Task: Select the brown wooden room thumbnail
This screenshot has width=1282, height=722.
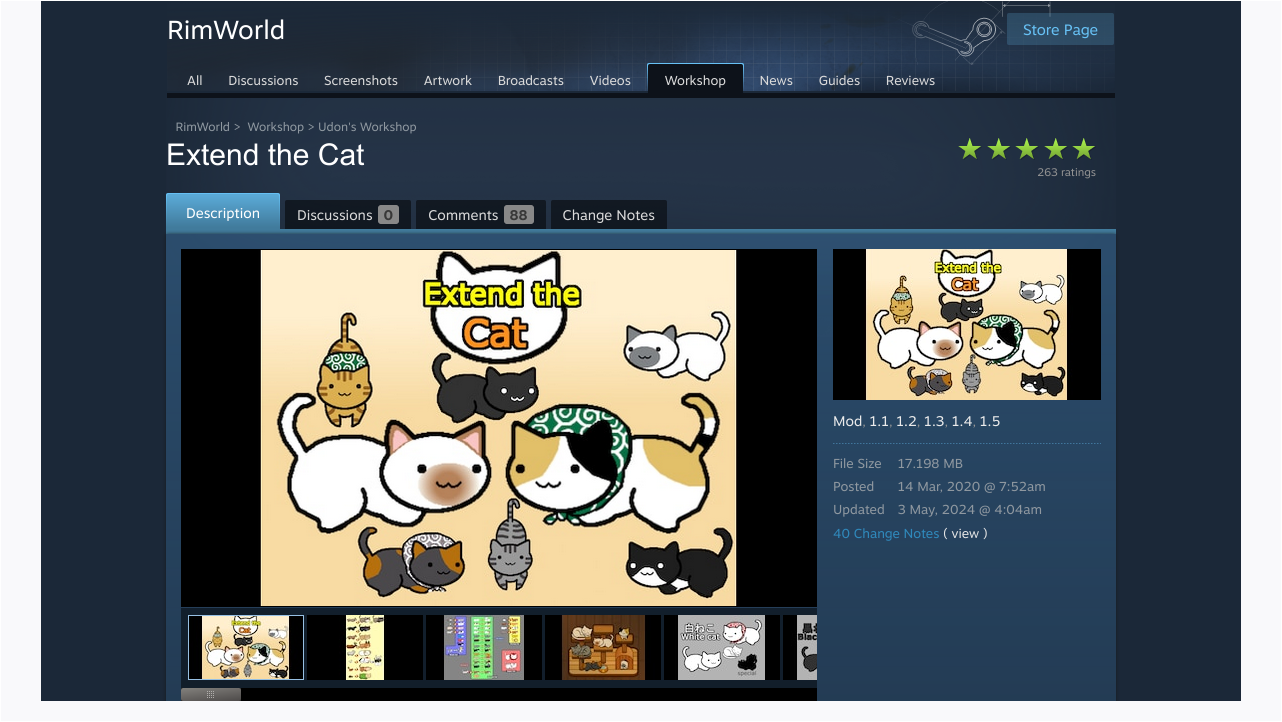Action: pyautogui.click(x=603, y=648)
